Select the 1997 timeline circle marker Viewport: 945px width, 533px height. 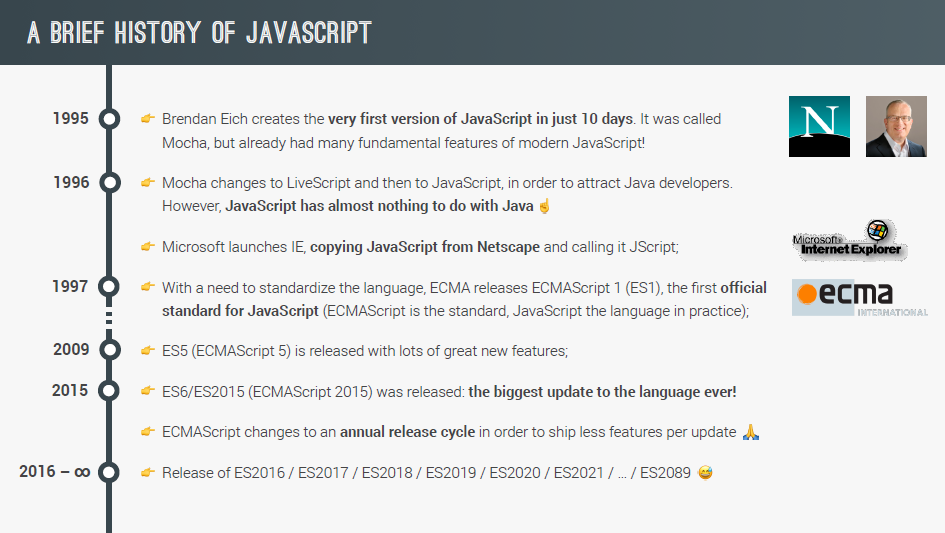coord(109,286)
